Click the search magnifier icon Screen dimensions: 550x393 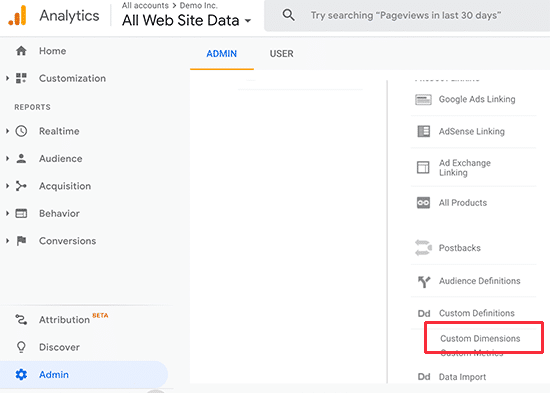288,15
